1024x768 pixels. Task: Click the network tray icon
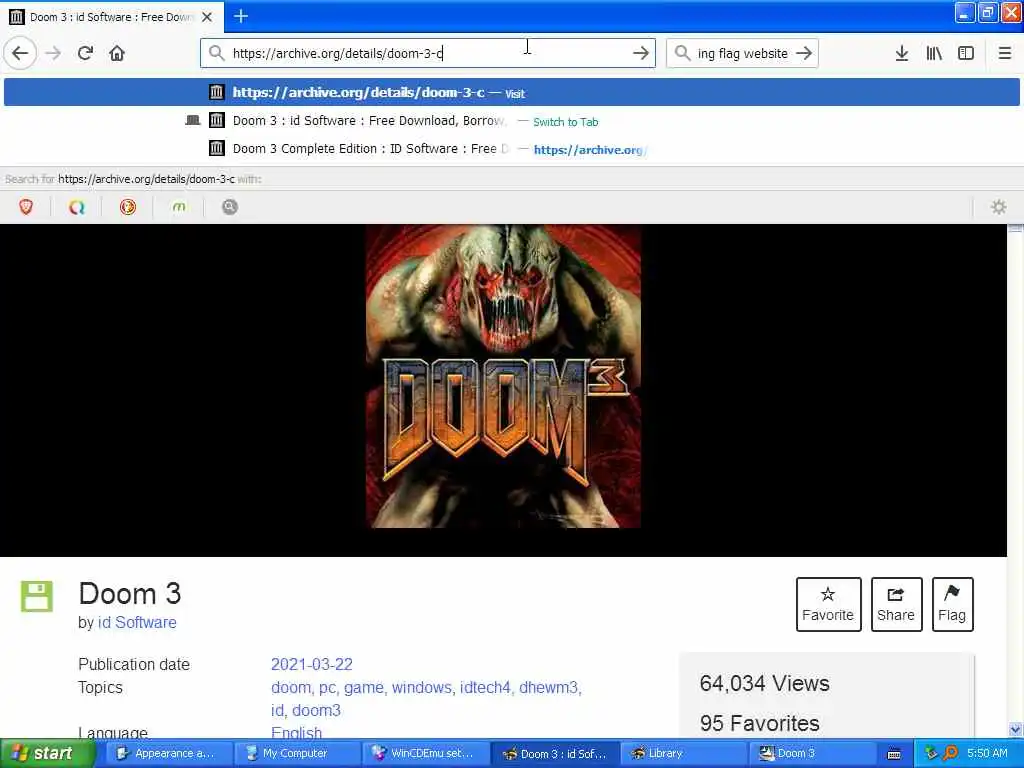pos(931,754)
